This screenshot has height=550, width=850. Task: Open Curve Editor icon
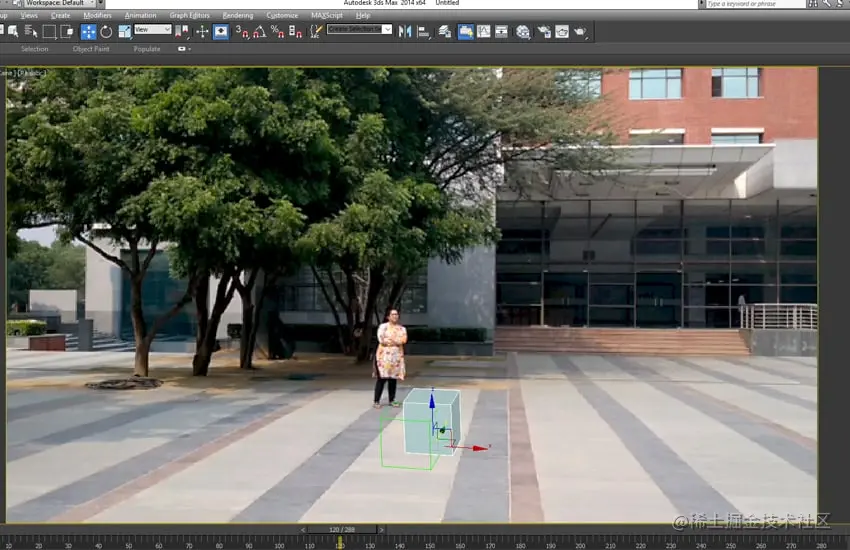(484, 31)
